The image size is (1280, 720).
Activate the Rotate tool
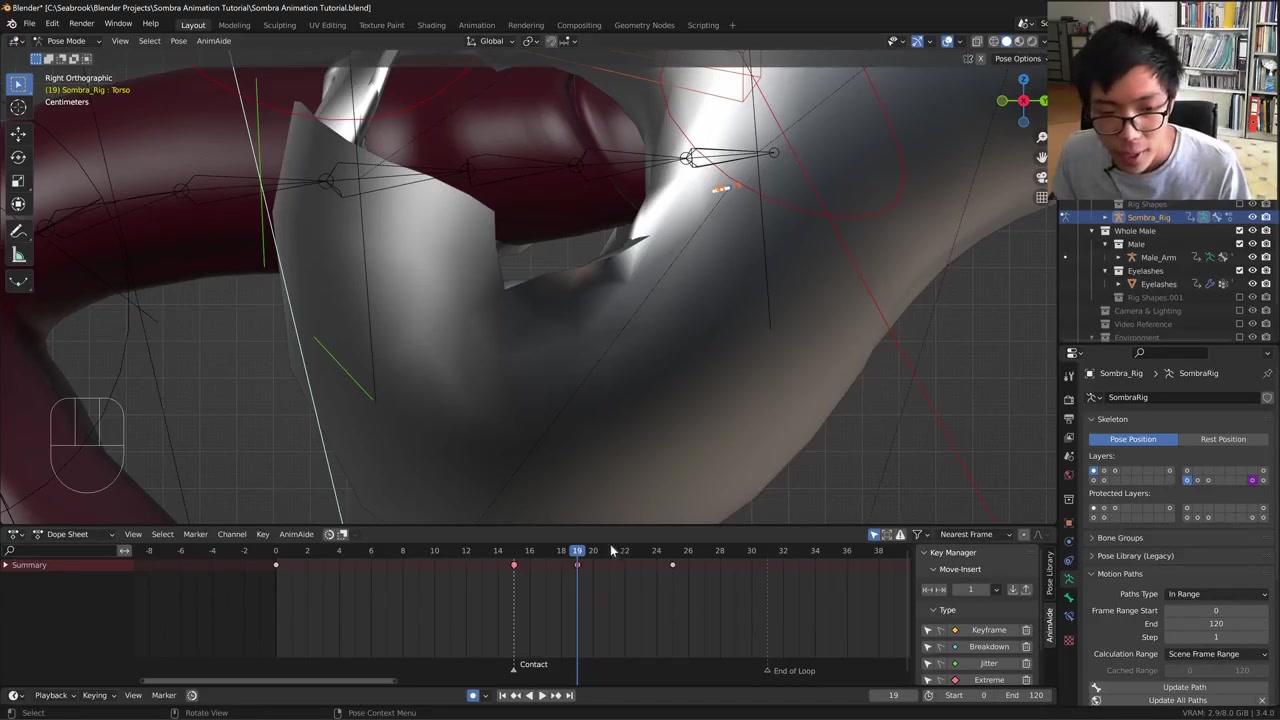18,157
